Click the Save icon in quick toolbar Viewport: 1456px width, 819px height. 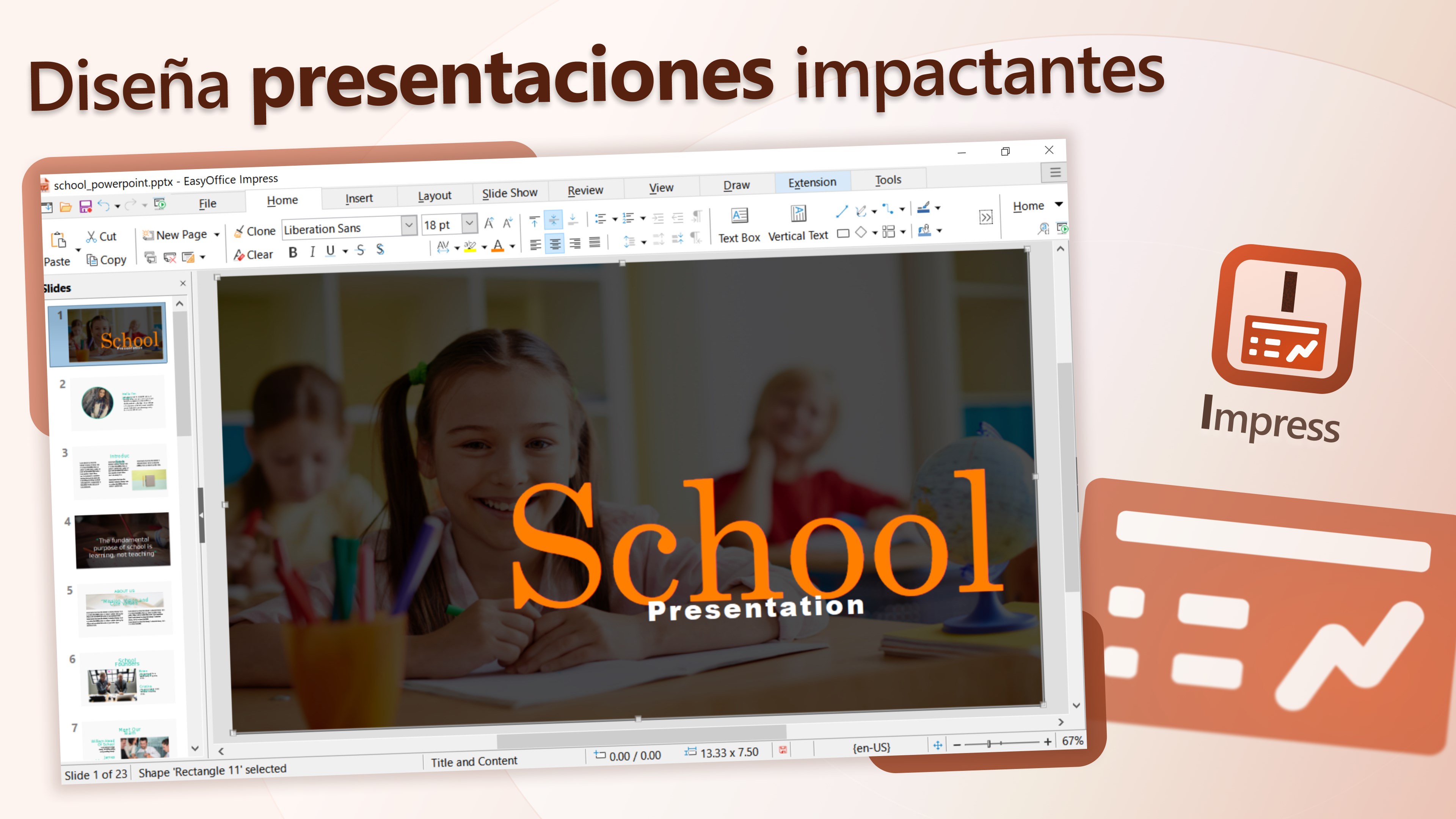pos(85,206)
